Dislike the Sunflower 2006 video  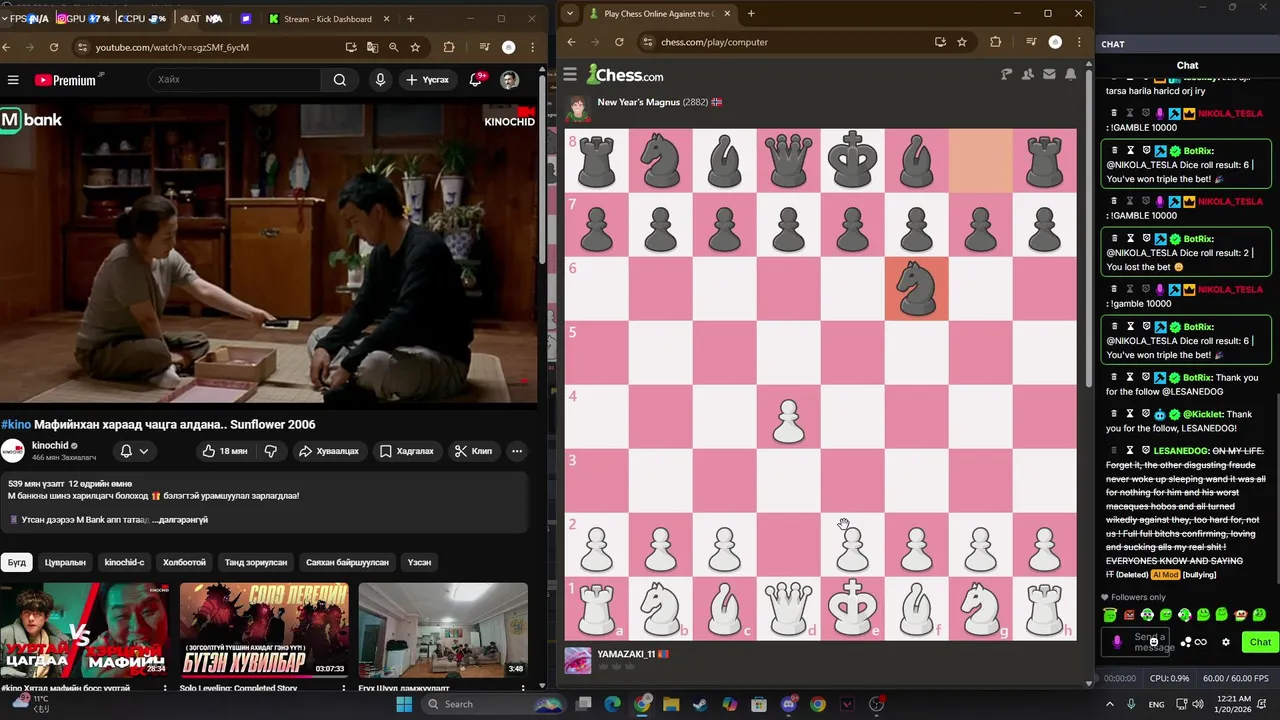point(271,451)
